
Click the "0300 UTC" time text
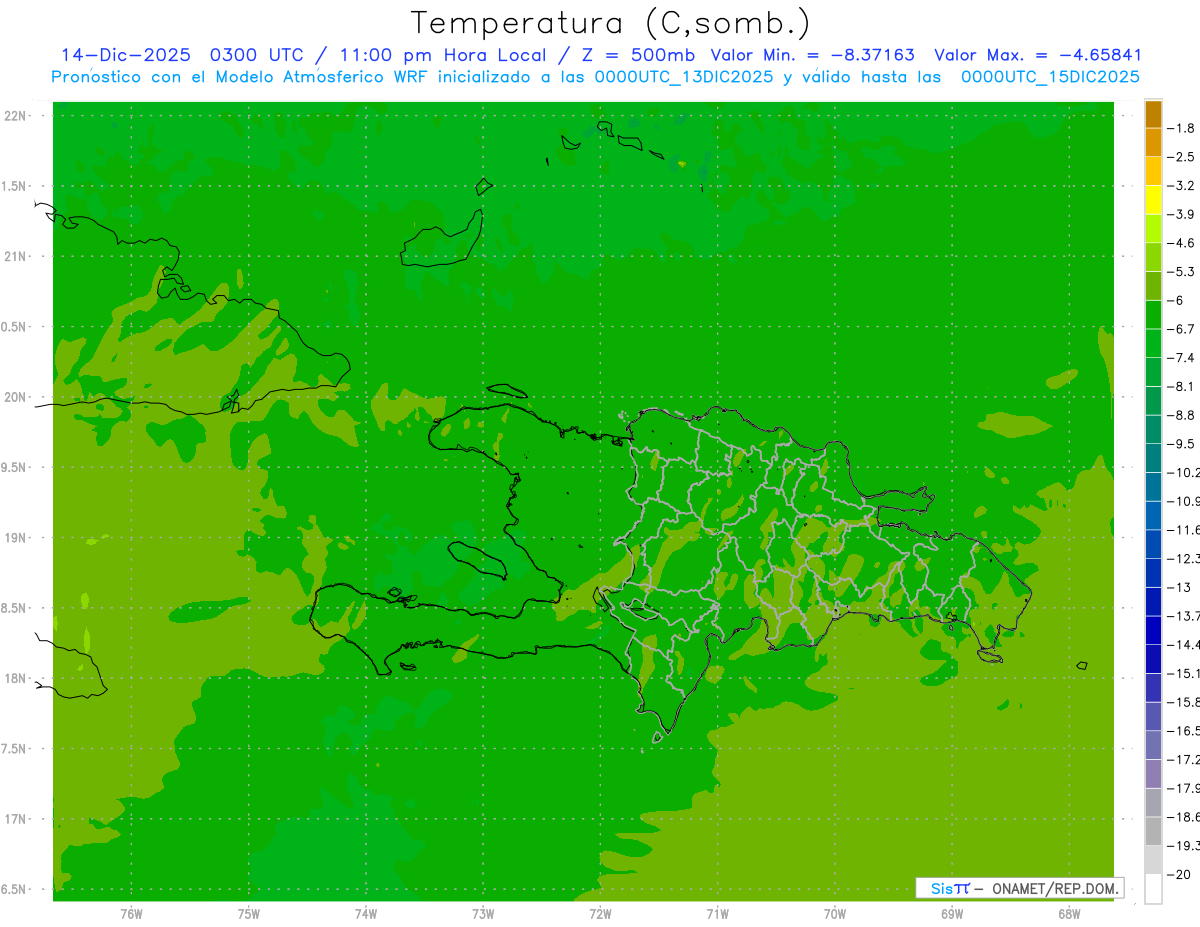[x=257, y=55]
